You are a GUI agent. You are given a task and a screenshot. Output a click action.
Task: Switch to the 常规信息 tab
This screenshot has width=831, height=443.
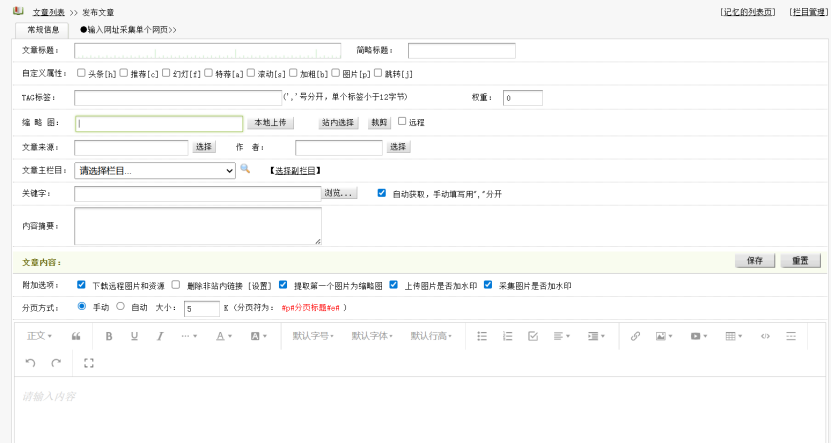[x=43, y=30]
